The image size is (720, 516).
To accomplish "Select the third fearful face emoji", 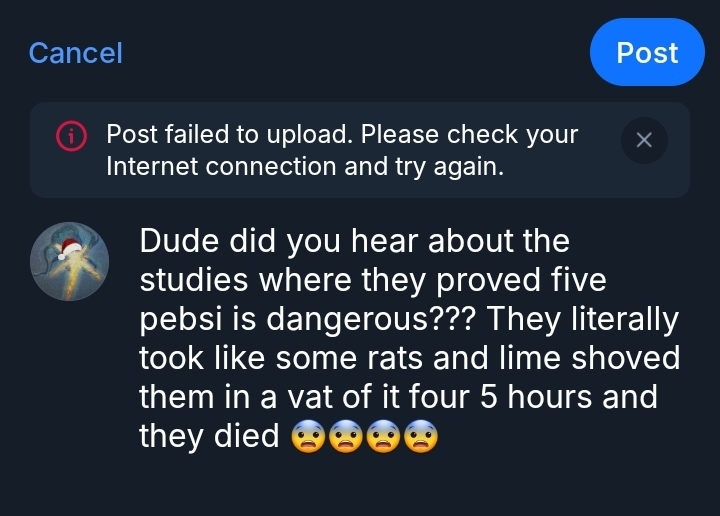I will [x=383, y=436].
